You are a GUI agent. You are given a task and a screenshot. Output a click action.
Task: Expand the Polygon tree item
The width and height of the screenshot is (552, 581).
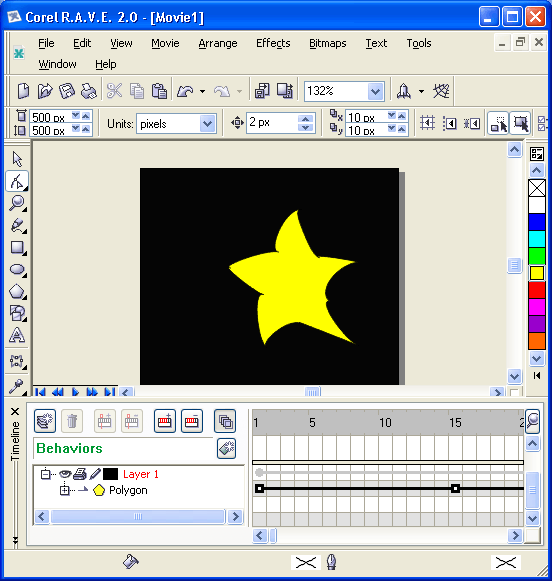(x=64, y=490)
